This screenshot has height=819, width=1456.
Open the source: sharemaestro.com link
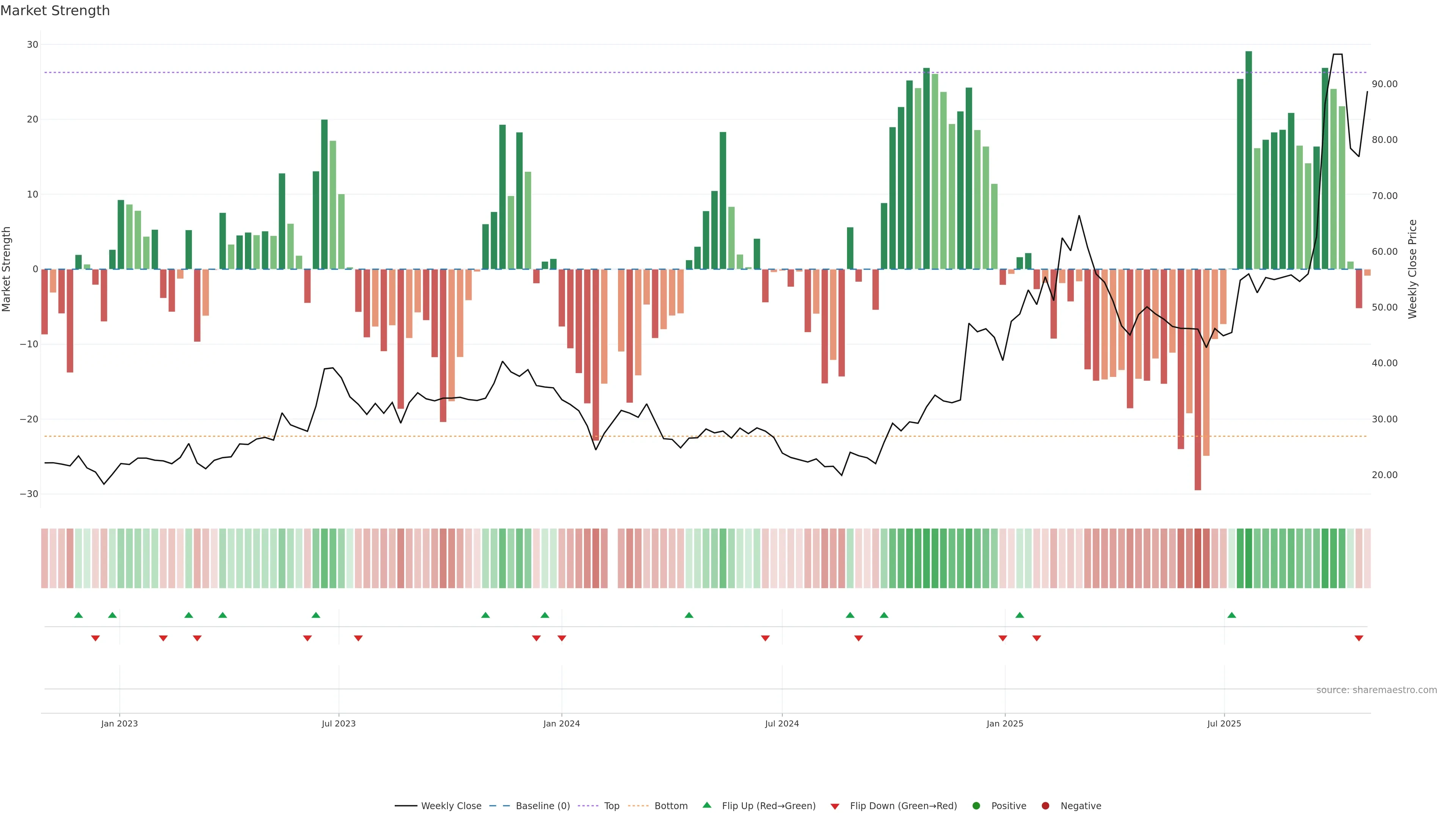(1376, 690)
